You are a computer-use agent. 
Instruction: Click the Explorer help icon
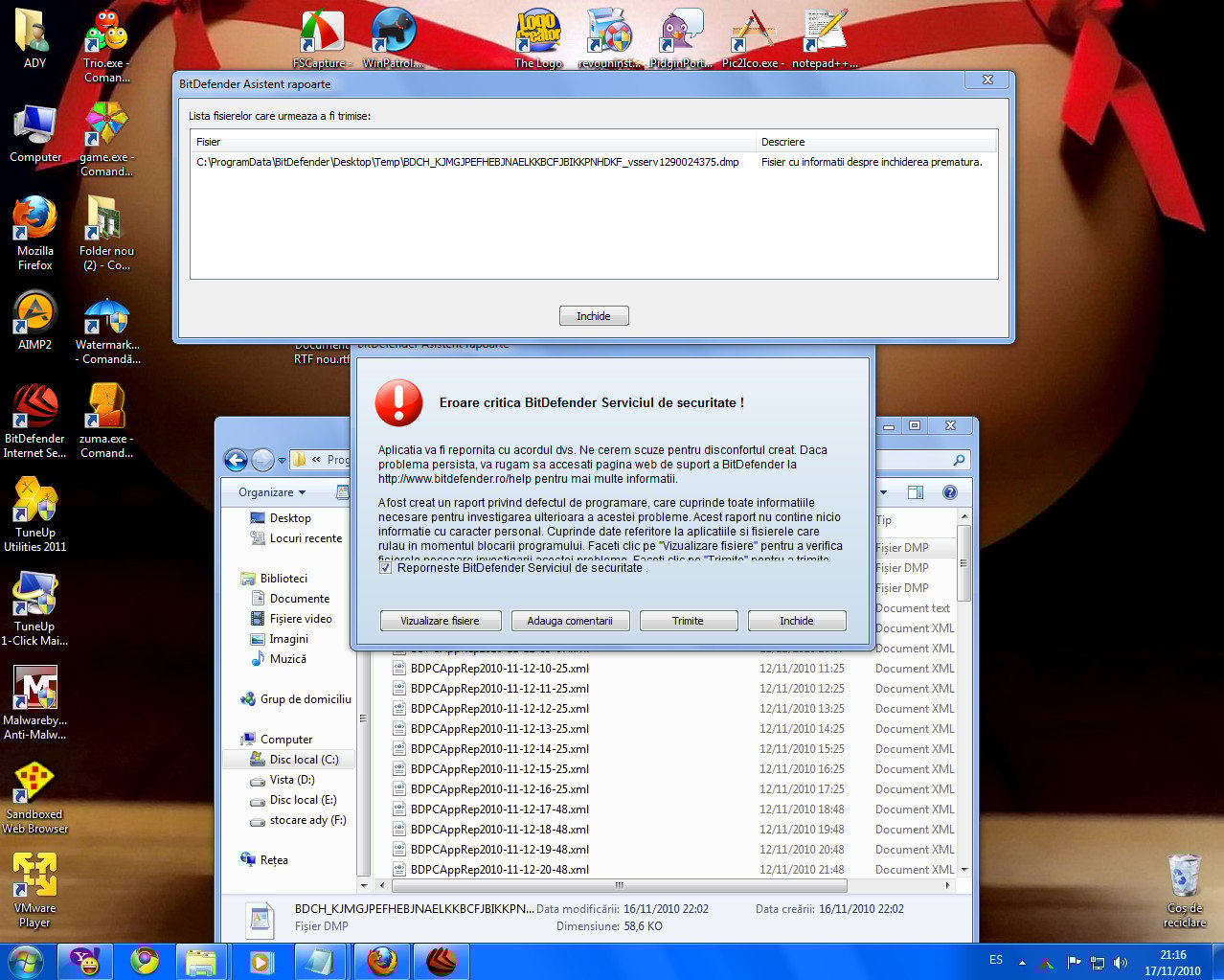949,492
